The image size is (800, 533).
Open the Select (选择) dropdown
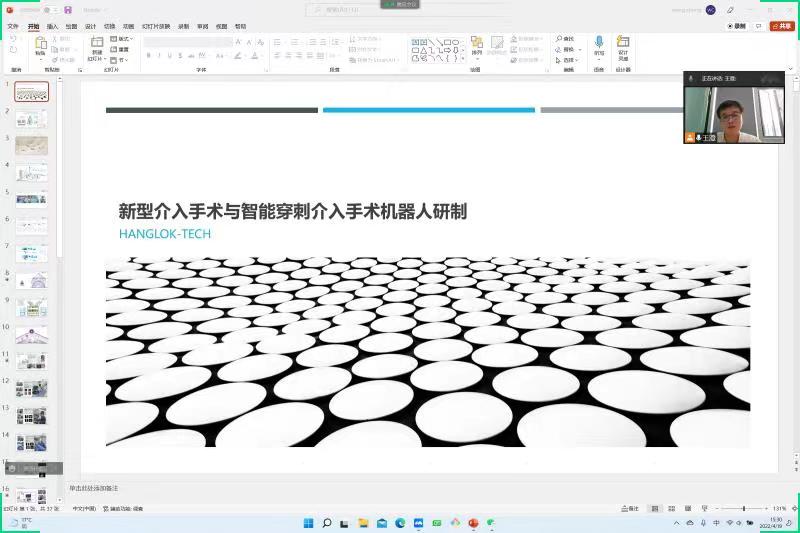567,60
